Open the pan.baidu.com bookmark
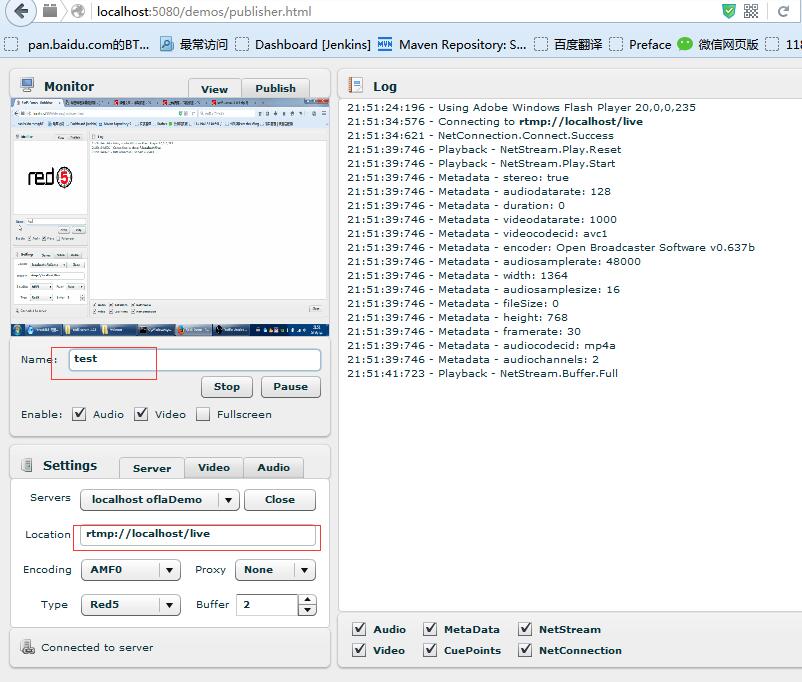This screenshot has width=802, height=682. coord(77,45)
